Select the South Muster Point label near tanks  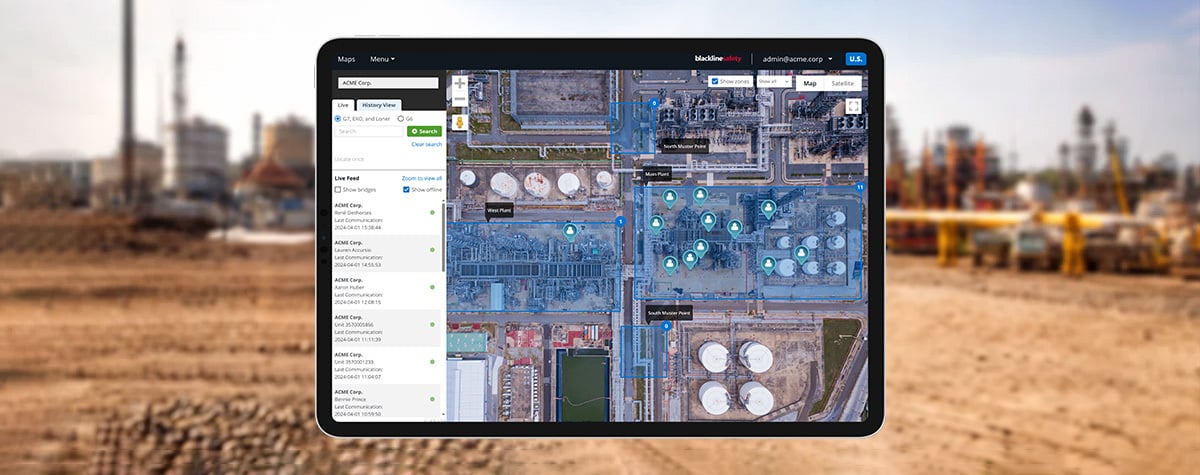669,313
